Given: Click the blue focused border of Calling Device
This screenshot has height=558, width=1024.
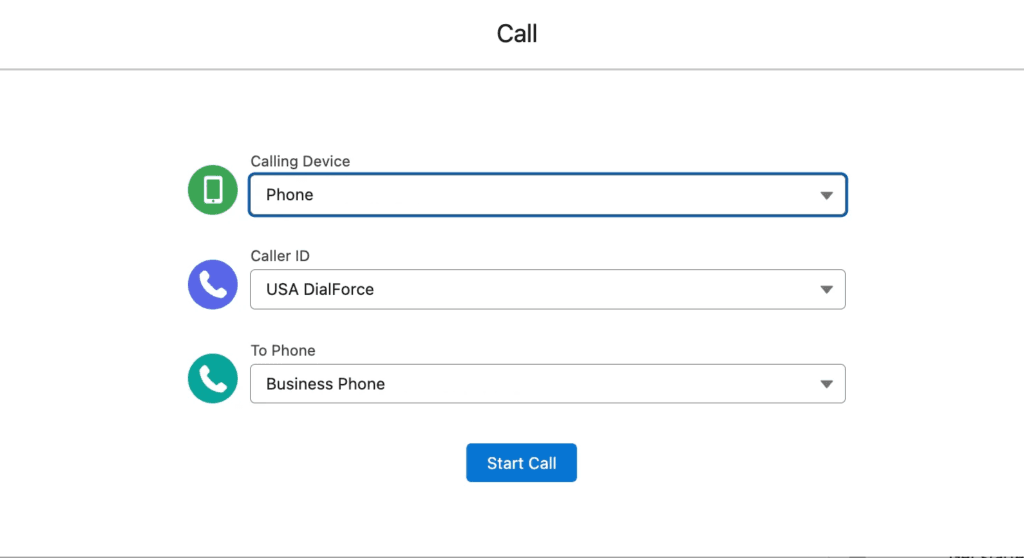Looking at the screenshot, I should (x=547, y=175).
